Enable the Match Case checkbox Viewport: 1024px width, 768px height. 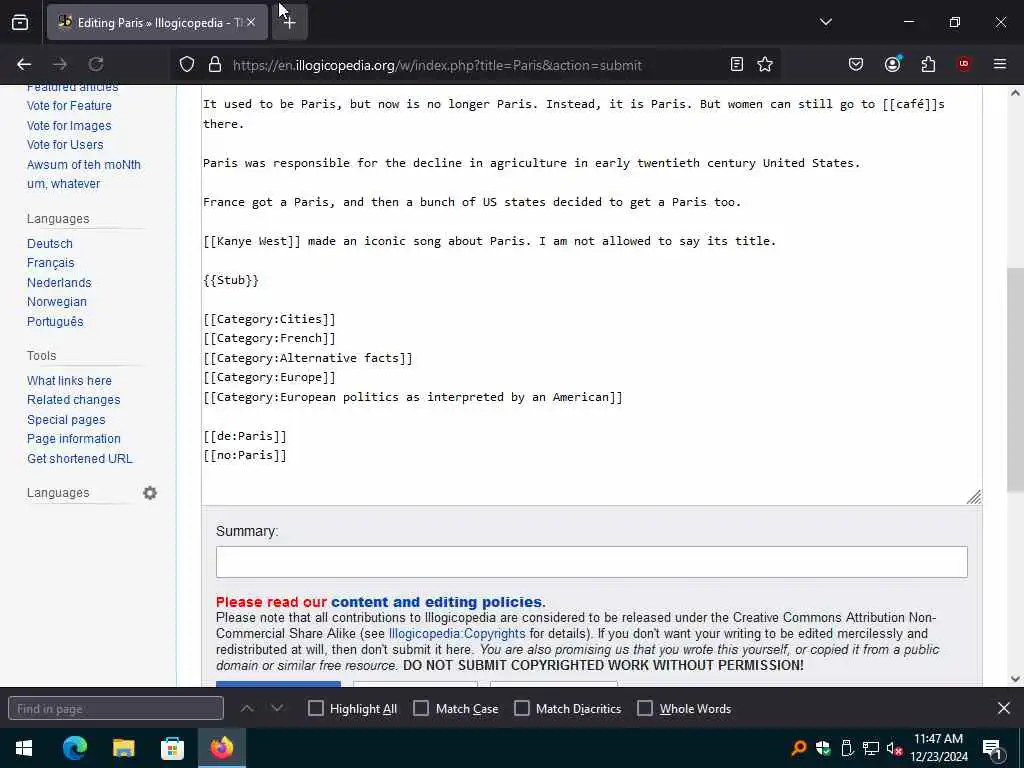coord(421,709)
